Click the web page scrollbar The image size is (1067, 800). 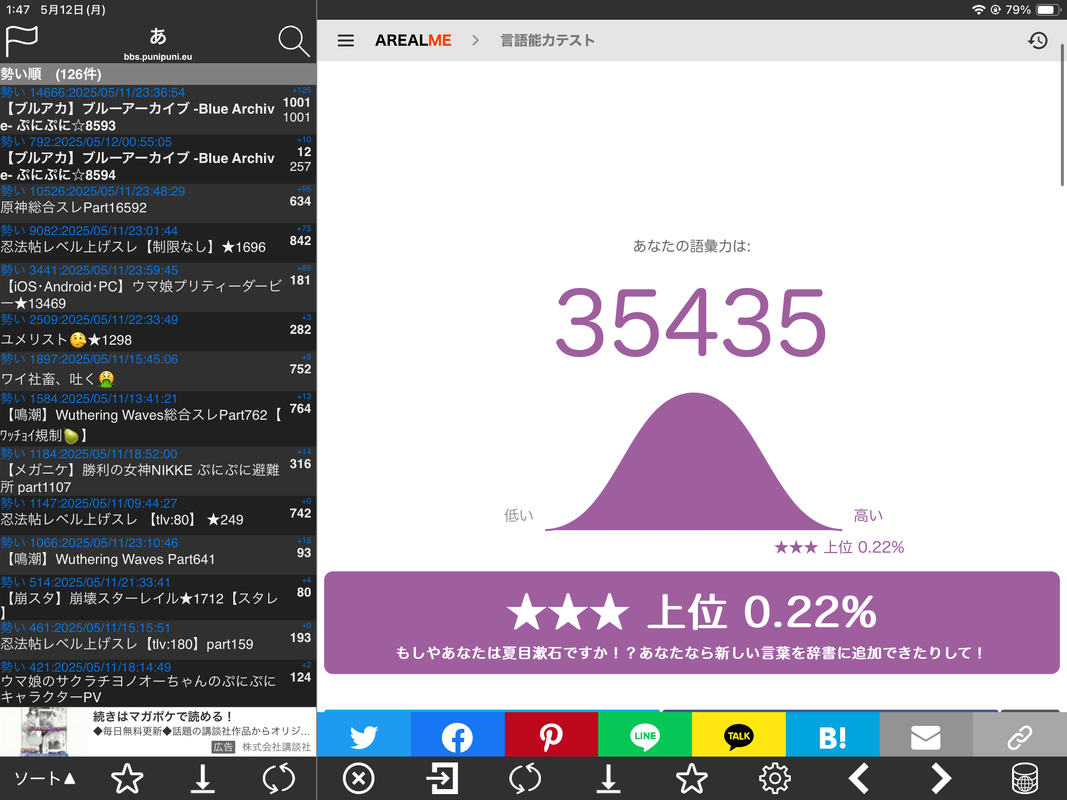click(1062, 114)
